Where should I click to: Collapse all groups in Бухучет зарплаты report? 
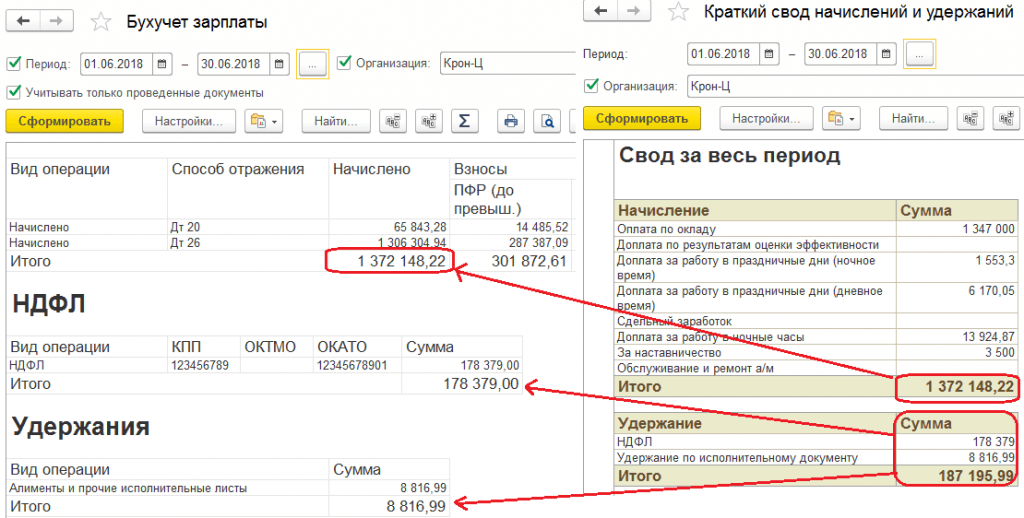point(394,121)
